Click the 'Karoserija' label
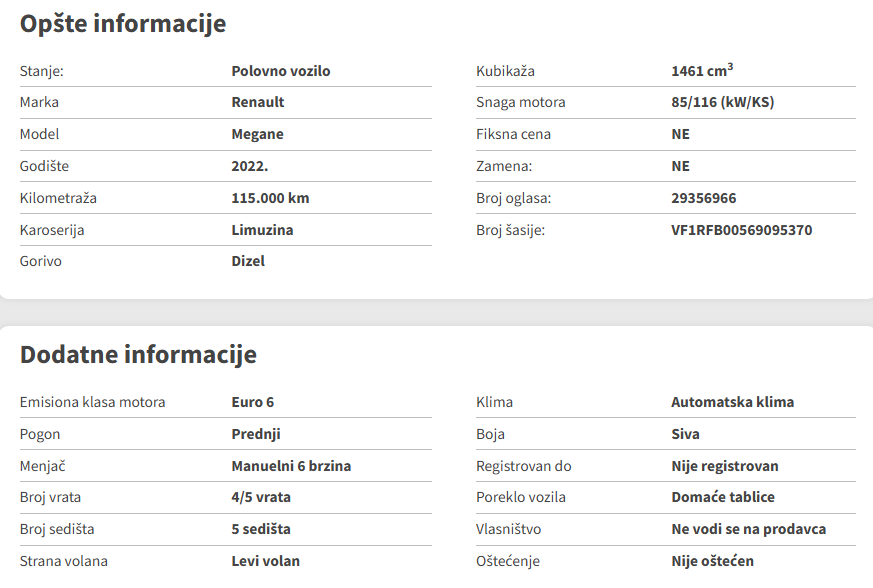This screenshot has height=588, width=873. (52, 230)
